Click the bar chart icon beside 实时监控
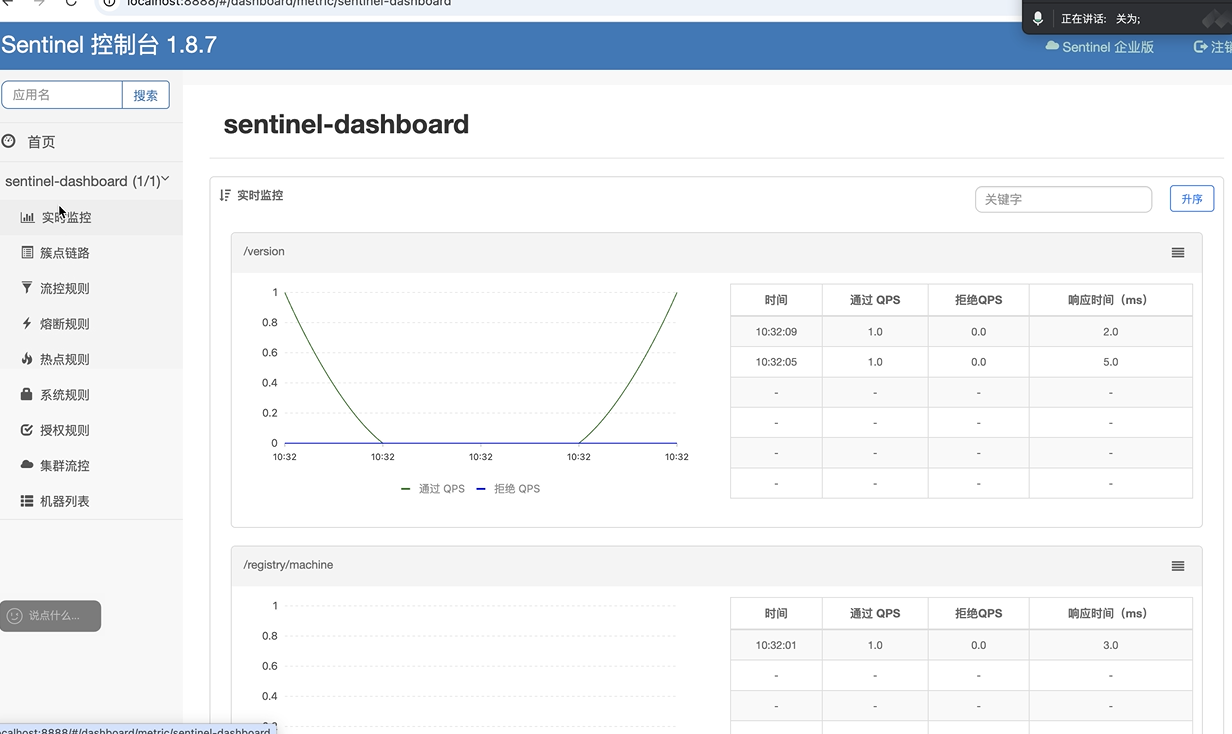The width and height of the screenshot is (1232, 734). pos(27,217)
